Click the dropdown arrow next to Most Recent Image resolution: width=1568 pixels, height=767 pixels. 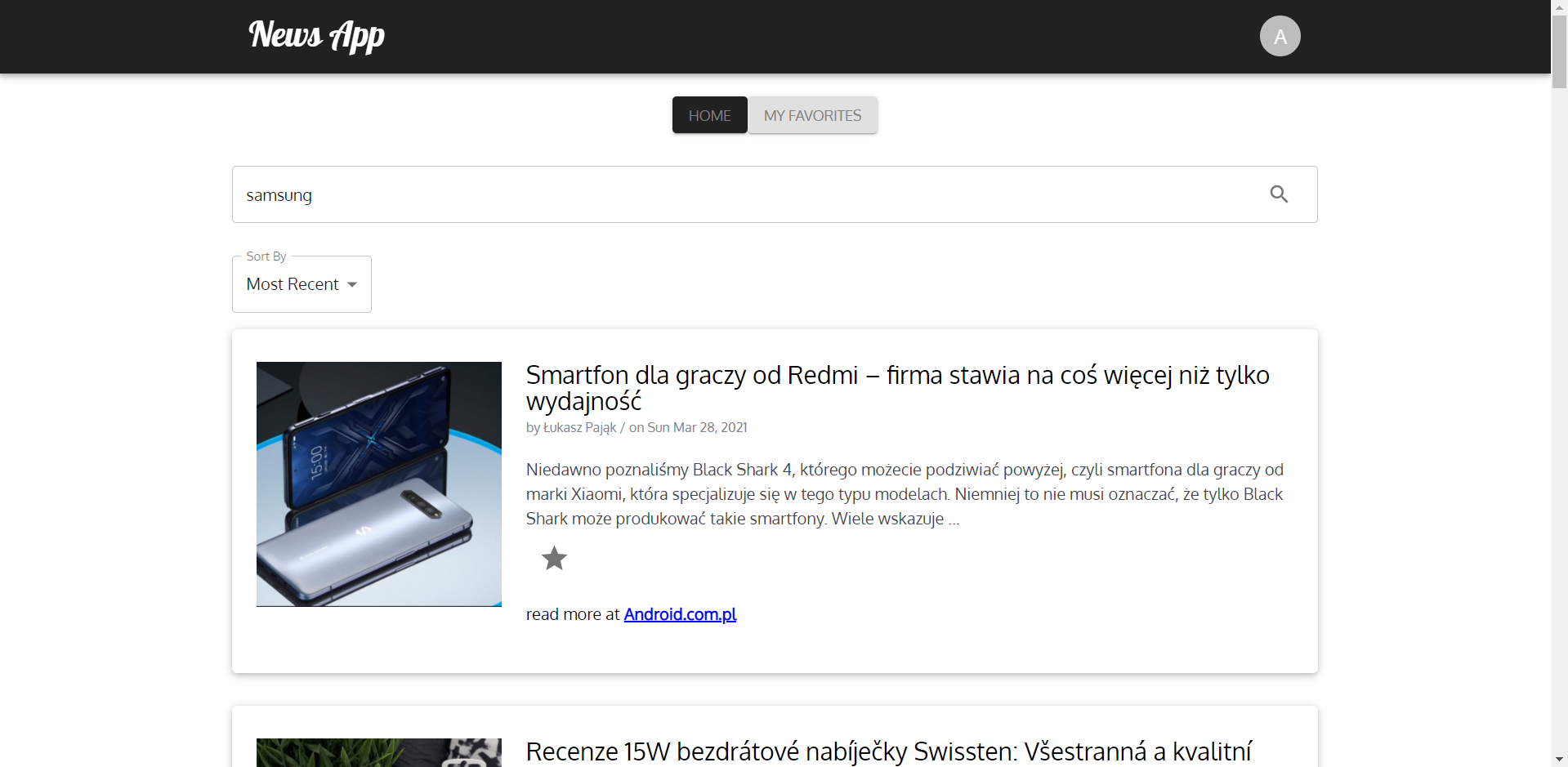[352, 284]
